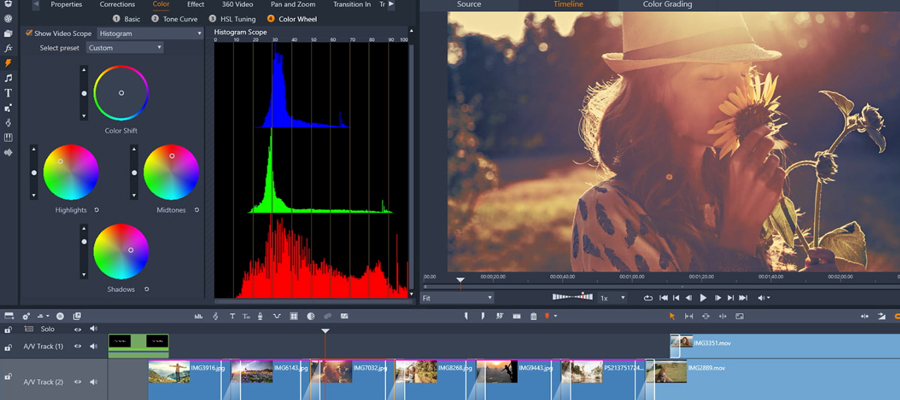Open the Histogram scope type dropdown

tap(150, 33)
